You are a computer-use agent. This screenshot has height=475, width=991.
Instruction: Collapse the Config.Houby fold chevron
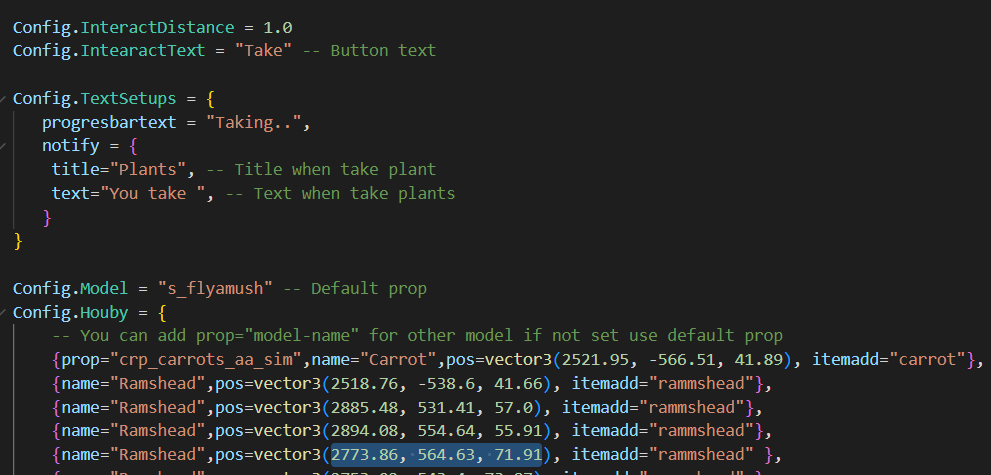[x=3, y=313]
